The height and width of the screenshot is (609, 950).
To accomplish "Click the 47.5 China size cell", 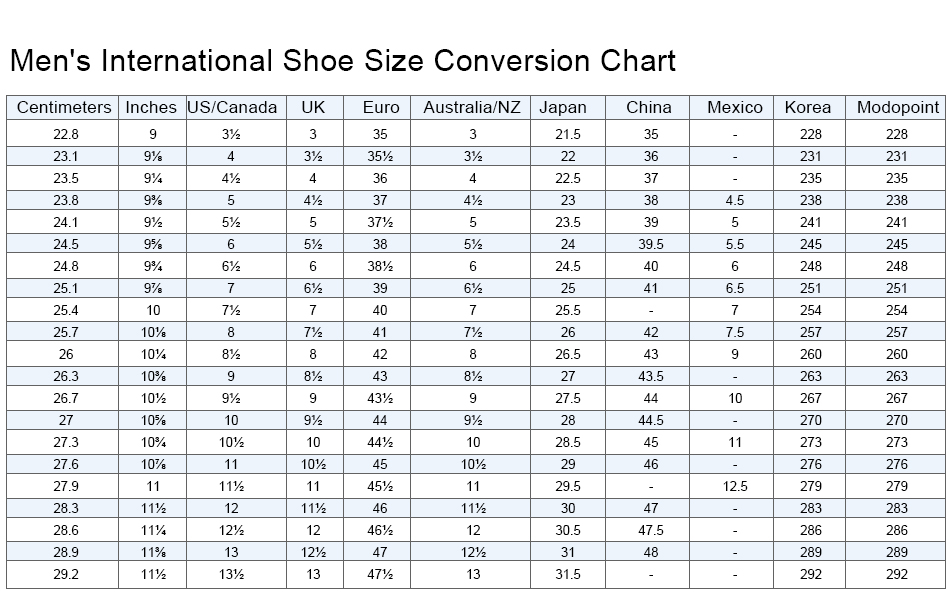I will (x=650, y=530).
